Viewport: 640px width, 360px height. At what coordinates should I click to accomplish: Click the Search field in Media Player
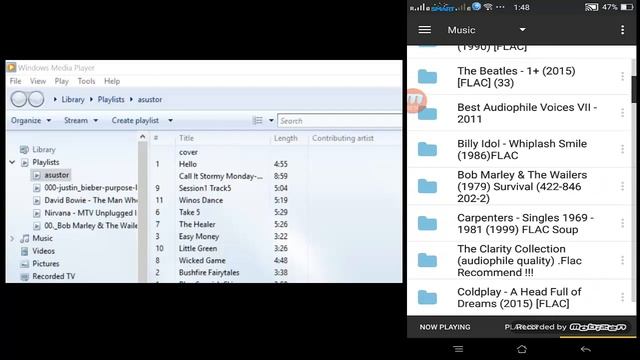[x=339, y=121]
